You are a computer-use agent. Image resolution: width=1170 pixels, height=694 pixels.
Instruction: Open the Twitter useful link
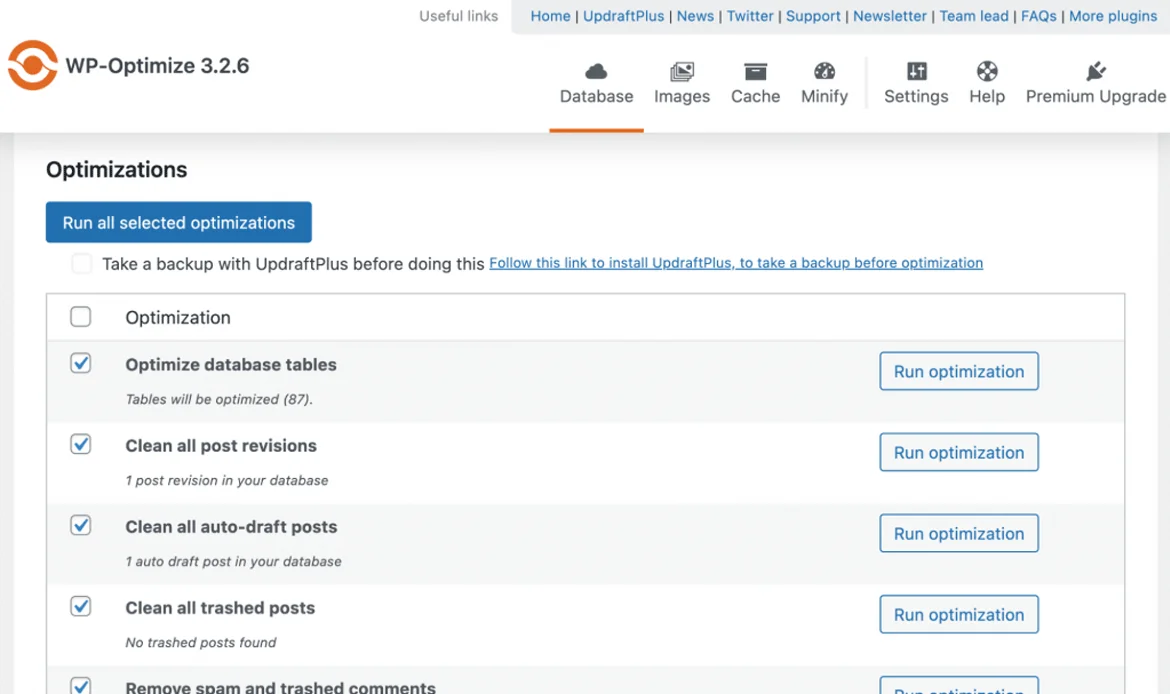coord(750,16)
